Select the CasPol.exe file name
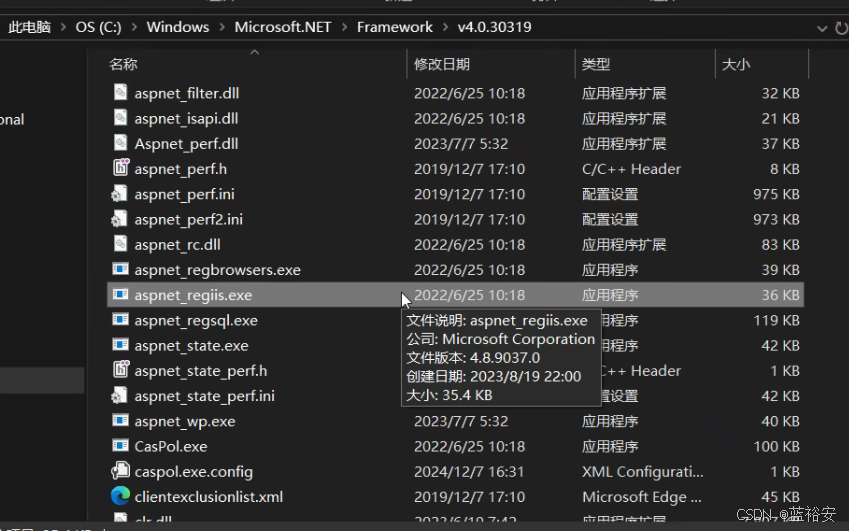This screenshot has height=531, width=849. 171,447
